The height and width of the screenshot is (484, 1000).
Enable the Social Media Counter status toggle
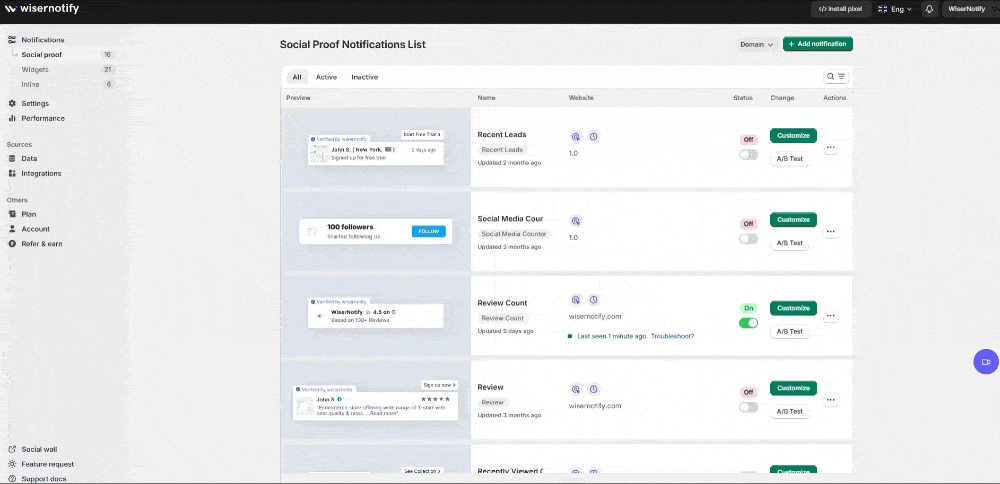[748, 238]
